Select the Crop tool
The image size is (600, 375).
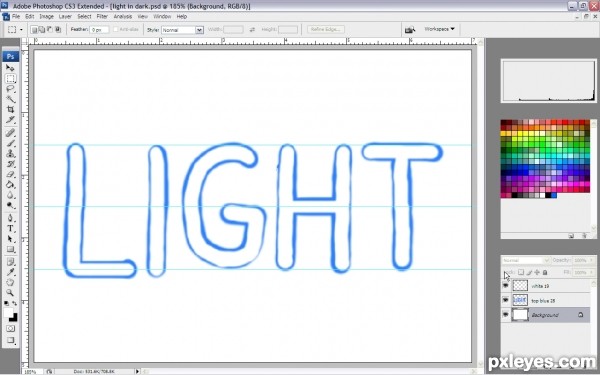coord(10,109)
